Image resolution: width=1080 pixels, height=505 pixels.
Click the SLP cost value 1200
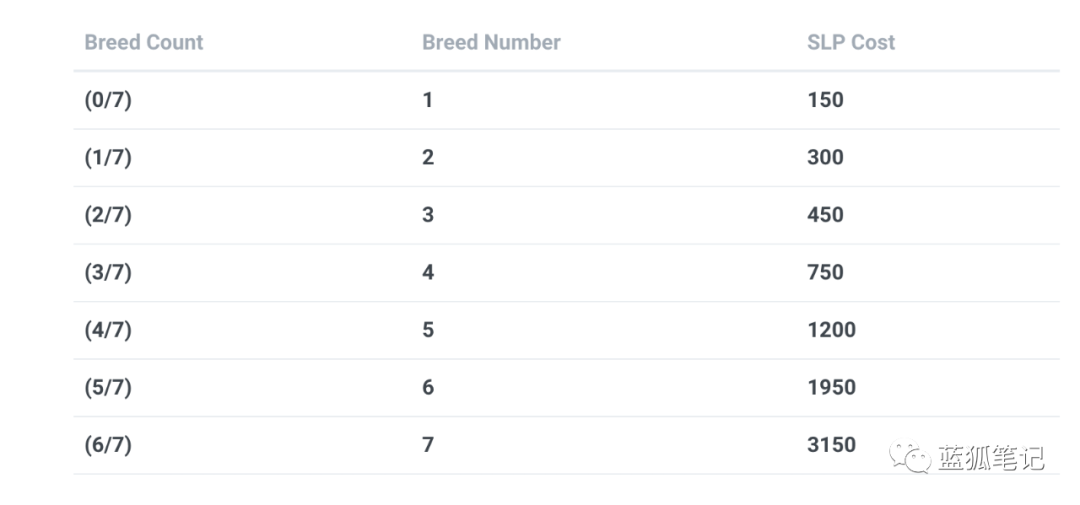point(831,330)
